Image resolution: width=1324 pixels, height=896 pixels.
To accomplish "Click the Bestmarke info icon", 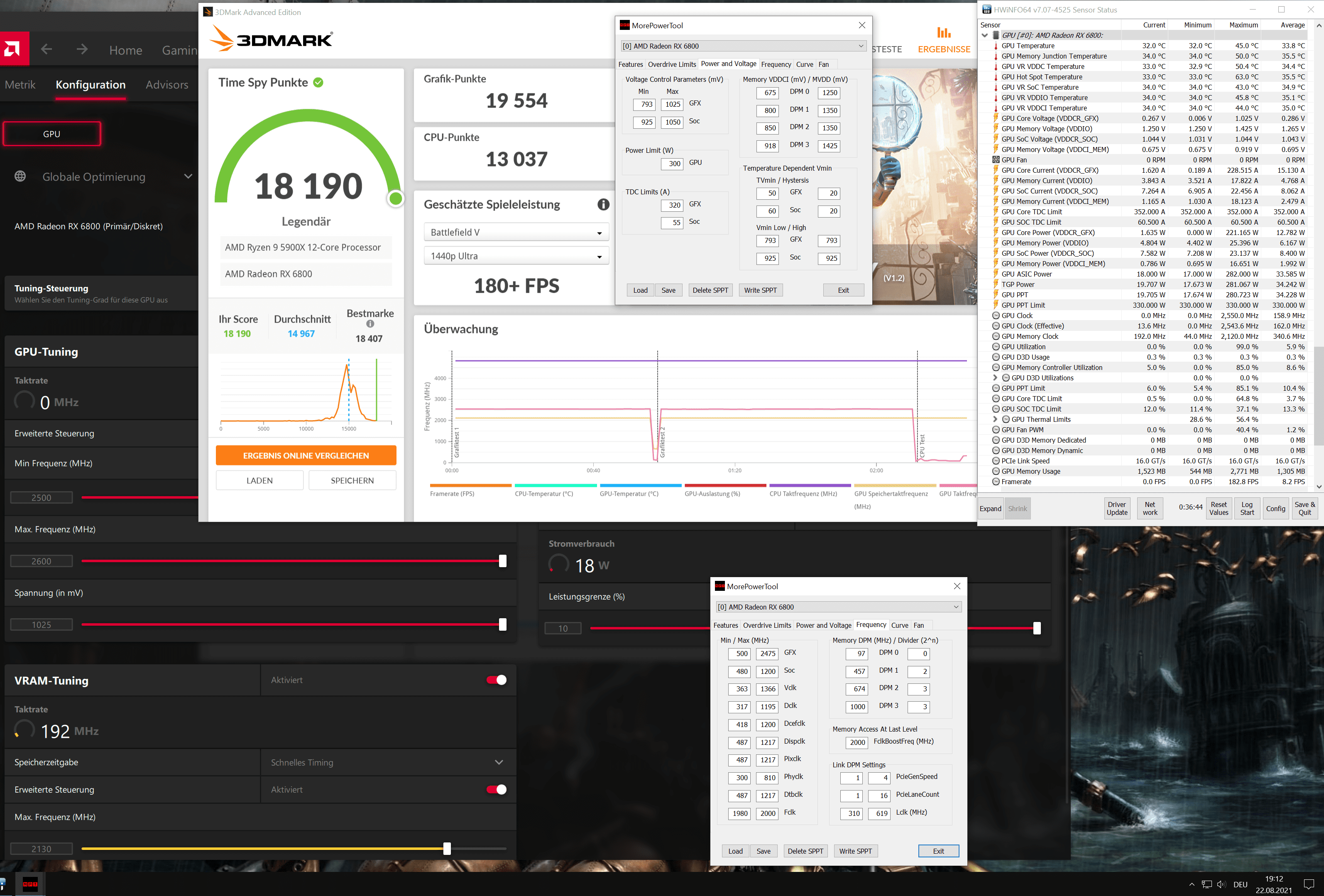I will tap(370, 324).
